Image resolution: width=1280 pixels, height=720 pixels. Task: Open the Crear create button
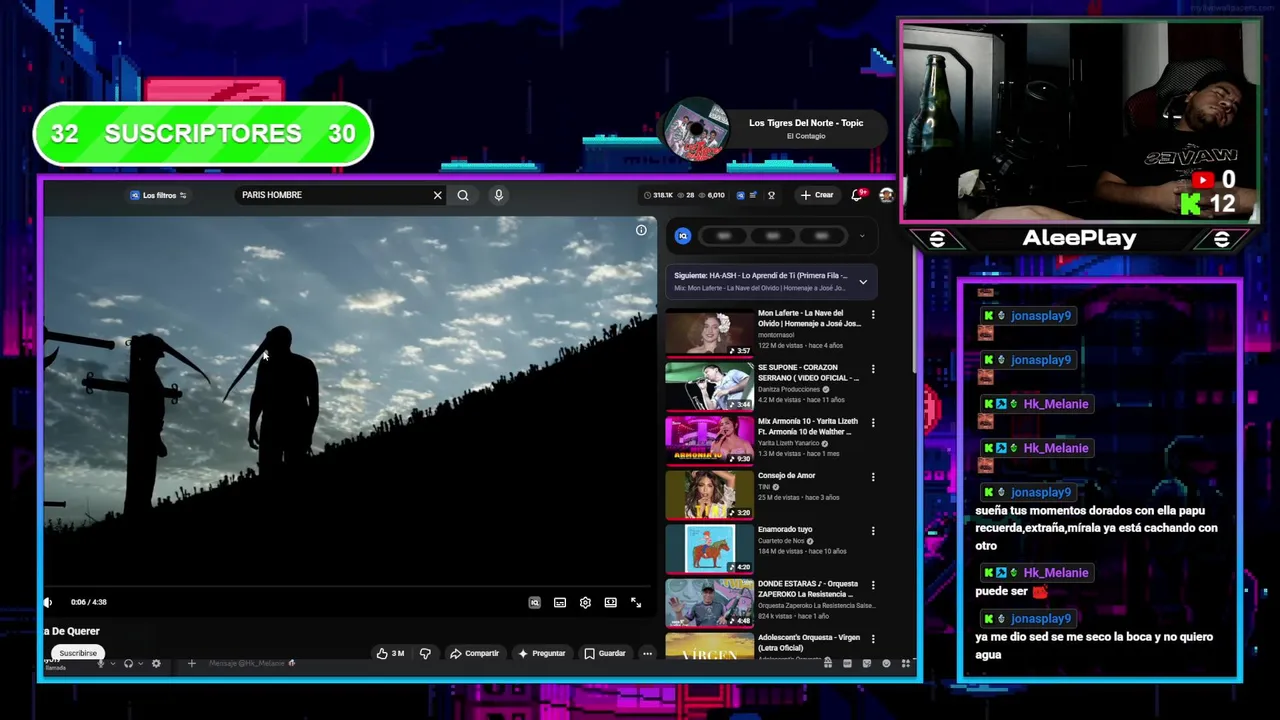pos(817,195)
